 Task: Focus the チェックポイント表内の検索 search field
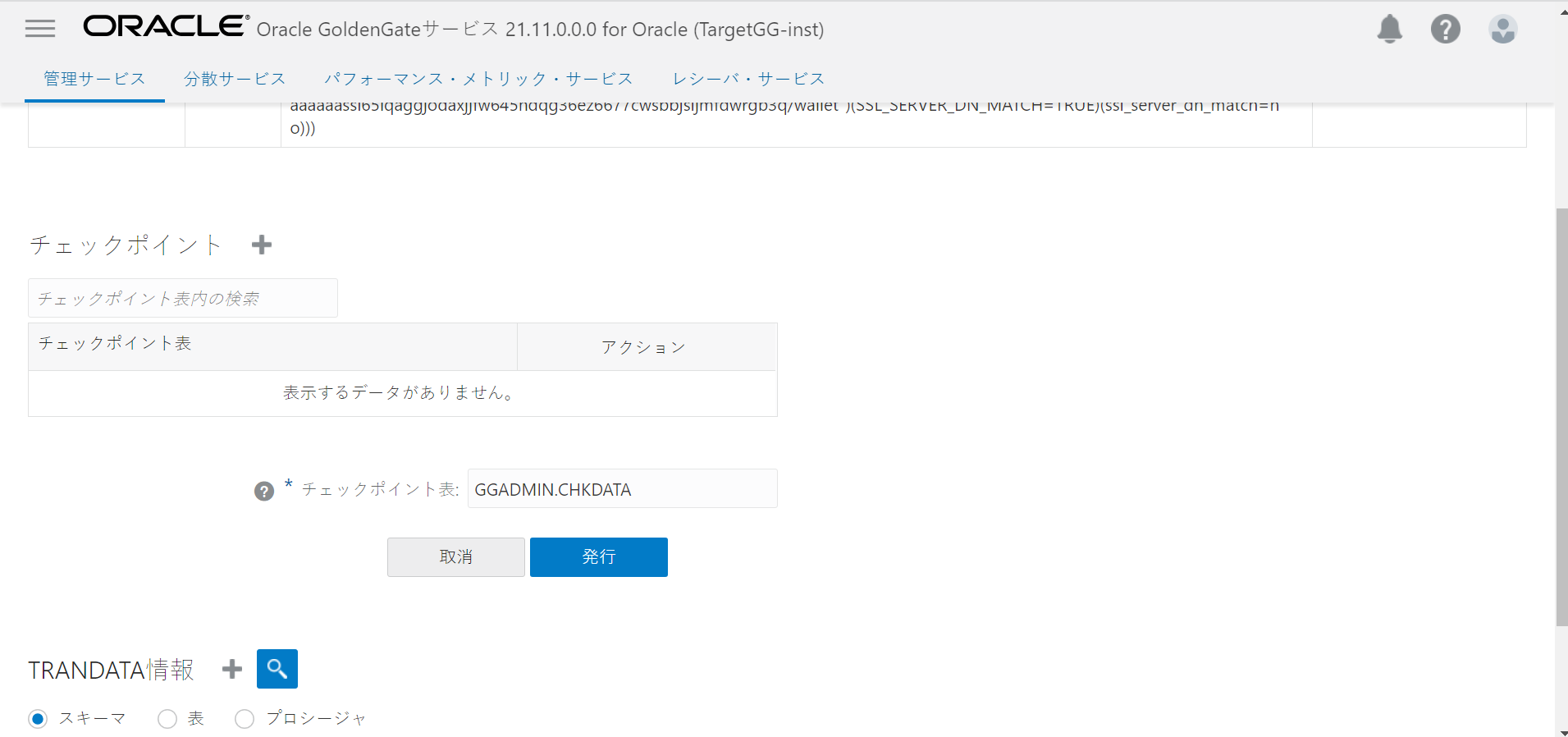[x=183, y=298]
